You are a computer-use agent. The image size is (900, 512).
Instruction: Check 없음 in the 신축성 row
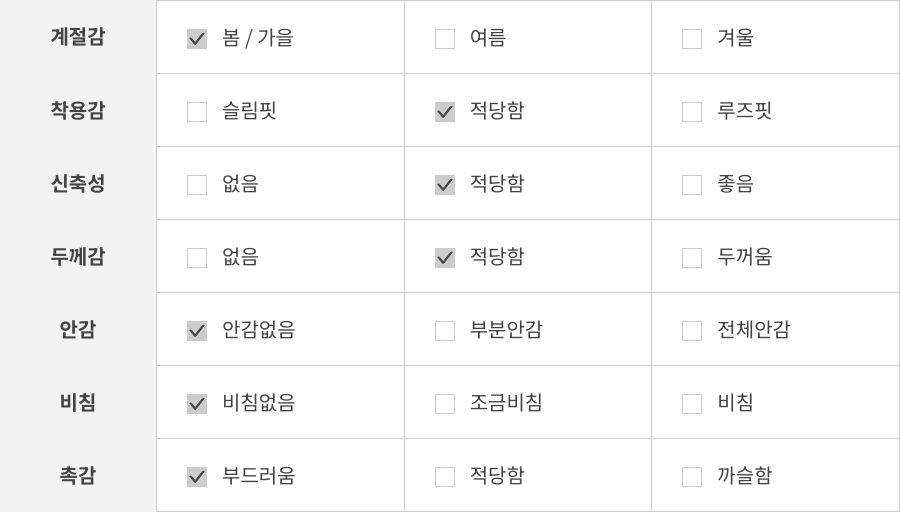(197, 185)
